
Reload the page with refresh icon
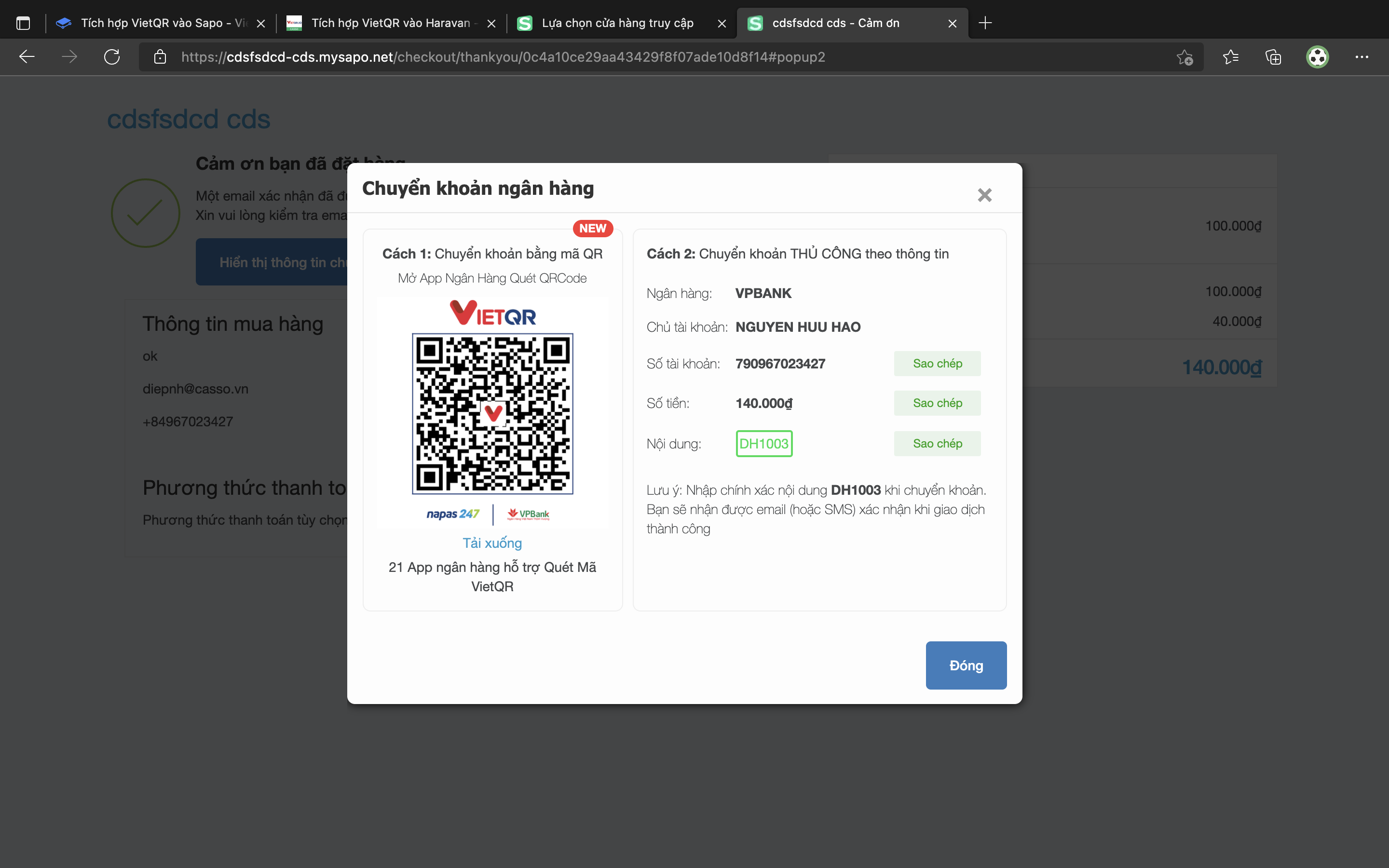click(112, 57)
